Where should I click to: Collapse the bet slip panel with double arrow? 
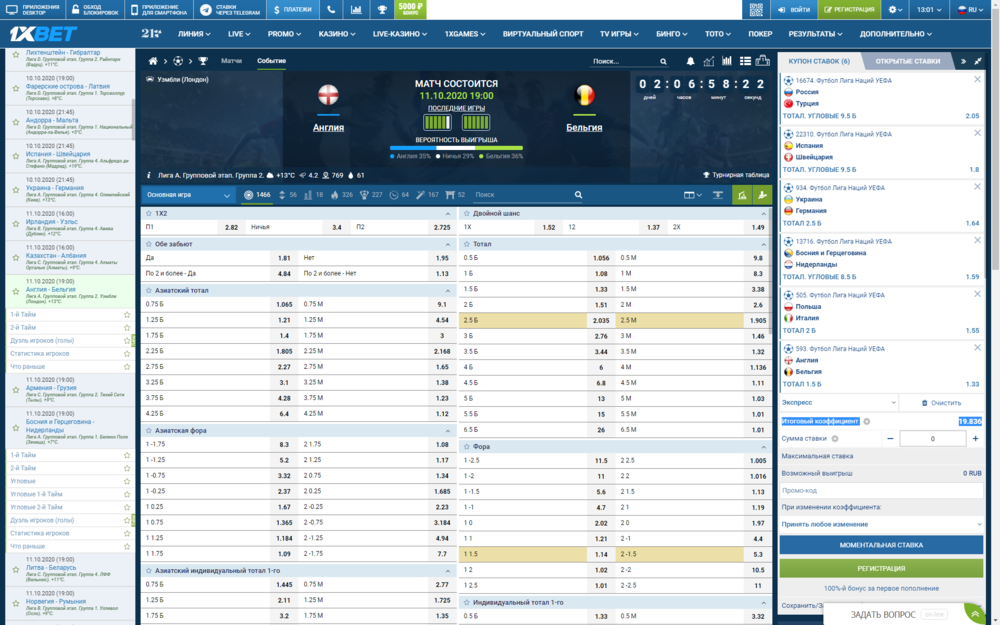[963, 61]
